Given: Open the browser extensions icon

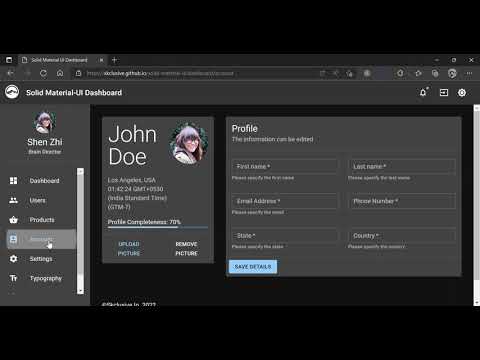Looking at the screenshot, I should point(400,73).
